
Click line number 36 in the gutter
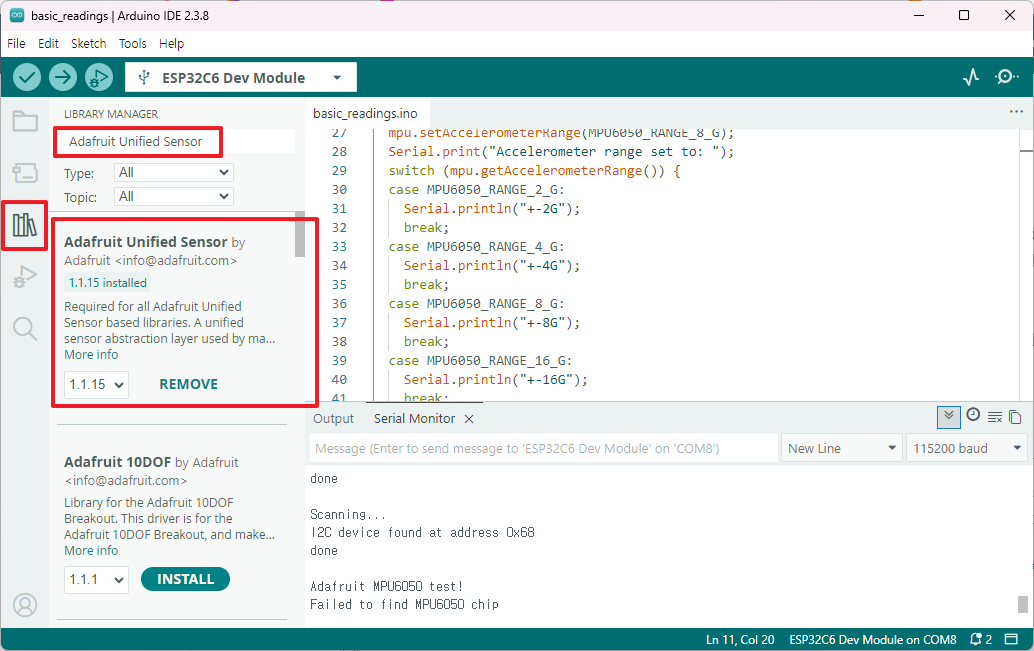point(339,304)
